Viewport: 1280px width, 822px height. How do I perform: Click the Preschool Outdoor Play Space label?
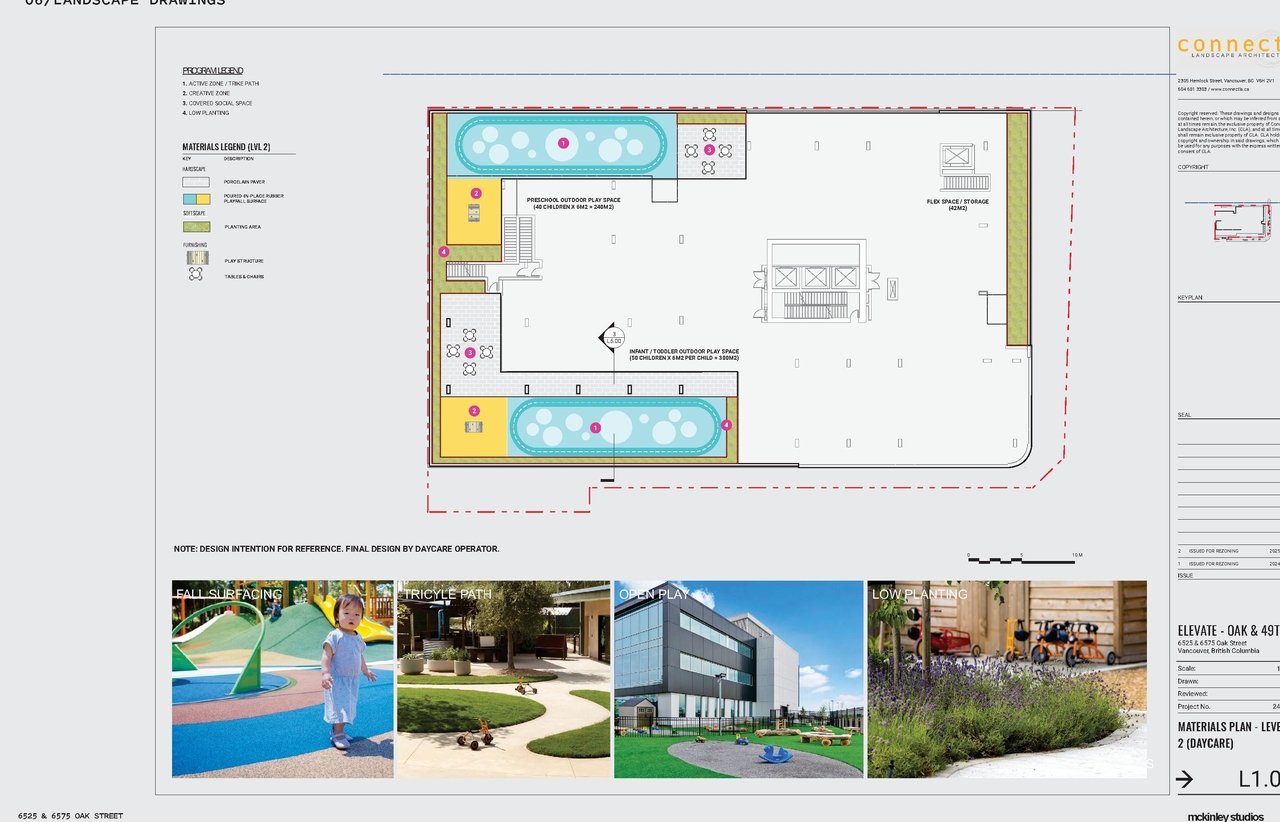tap(574, 203)
